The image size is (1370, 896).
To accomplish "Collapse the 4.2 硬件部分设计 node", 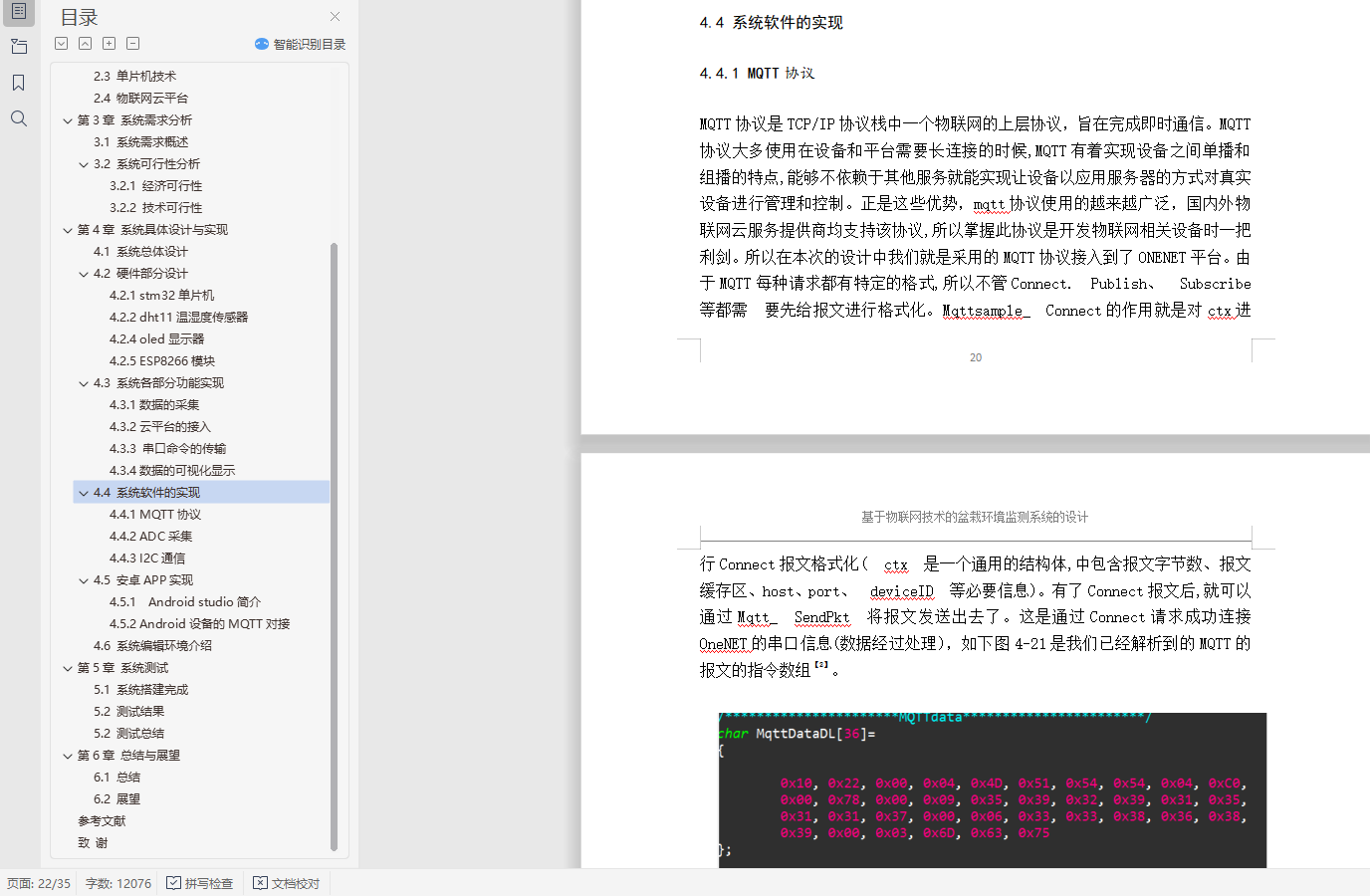I will (84, 274).
